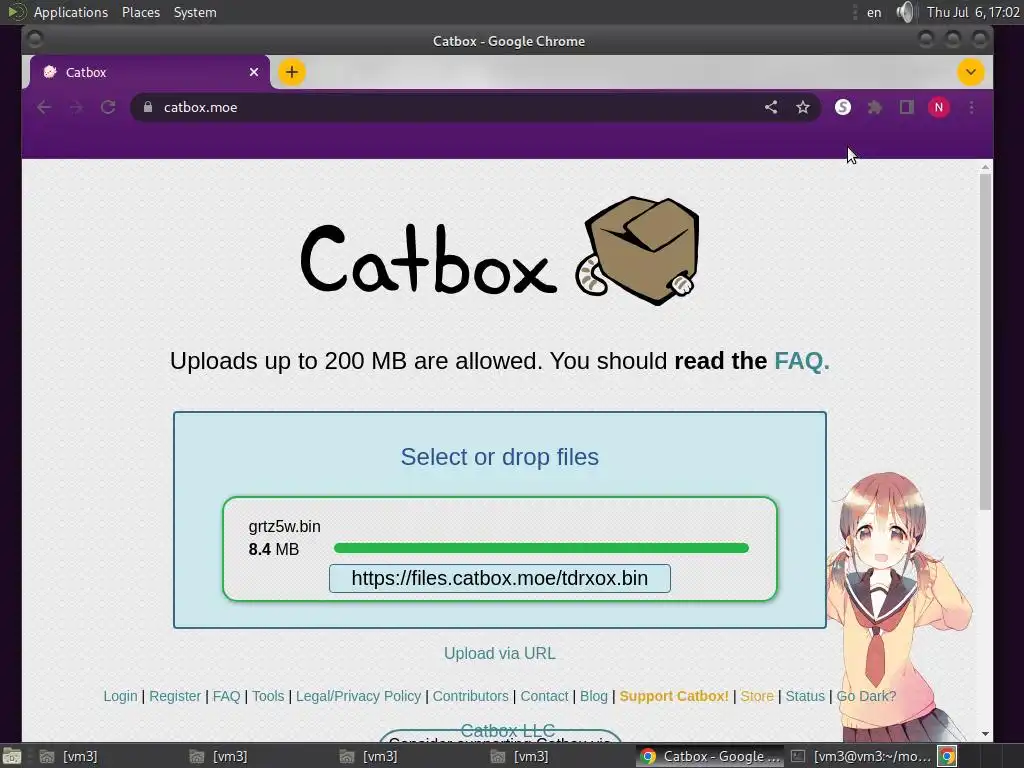Viewport: 1024px width, 768px height.
Task: Open the Blog link
Action: pyautogui.click(x=594, y=696)
